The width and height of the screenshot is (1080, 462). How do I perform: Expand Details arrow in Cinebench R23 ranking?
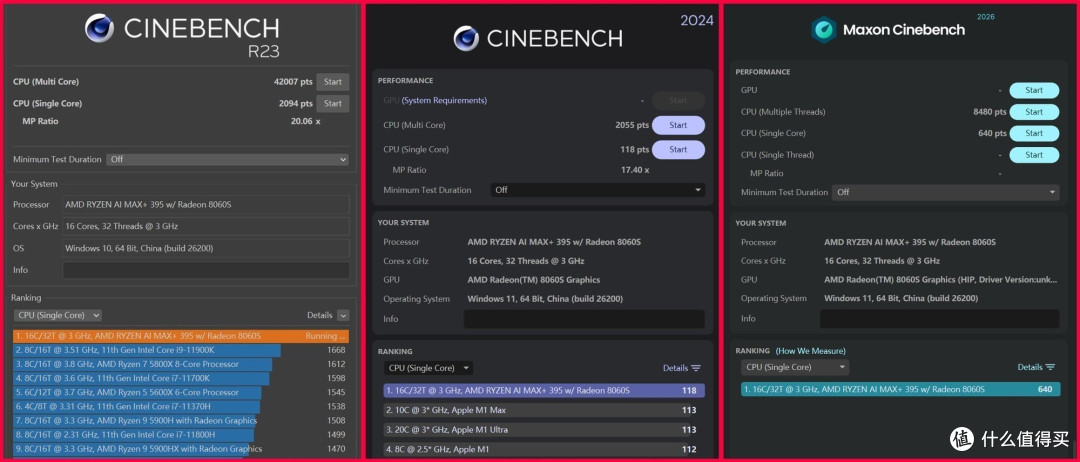[x=342, y=315]
